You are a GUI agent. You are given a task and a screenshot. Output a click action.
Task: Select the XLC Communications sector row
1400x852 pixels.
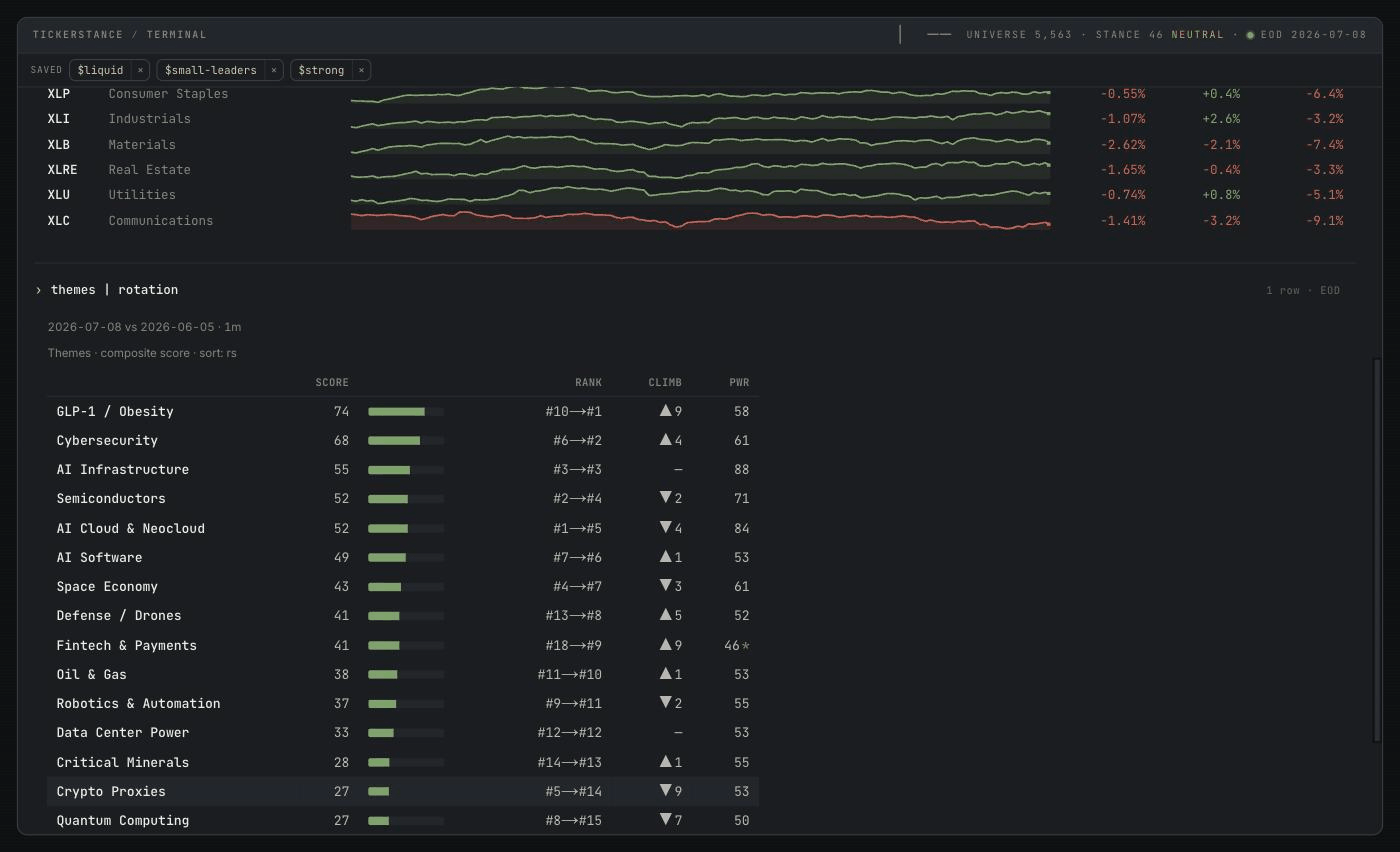point(696,221)
